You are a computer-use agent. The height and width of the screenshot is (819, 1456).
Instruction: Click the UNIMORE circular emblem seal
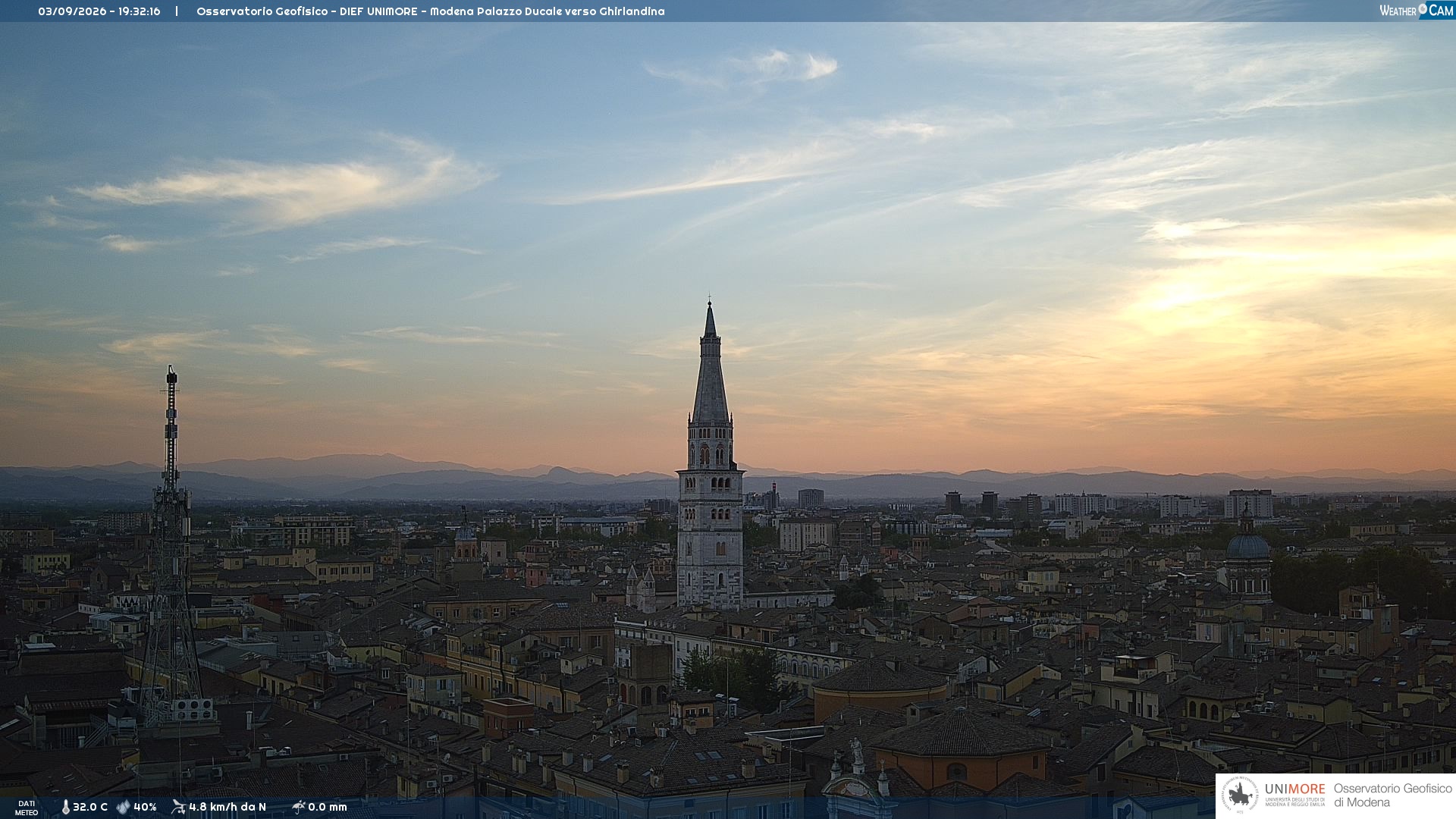click(1240, 795)
